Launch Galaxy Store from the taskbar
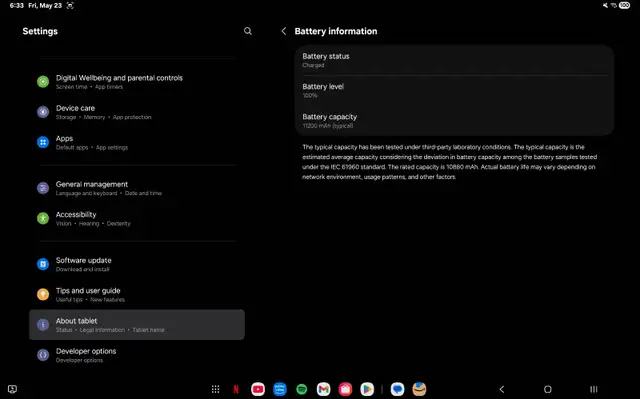The height and width of the screenshot is (399, 640). (x=345, y=389)
